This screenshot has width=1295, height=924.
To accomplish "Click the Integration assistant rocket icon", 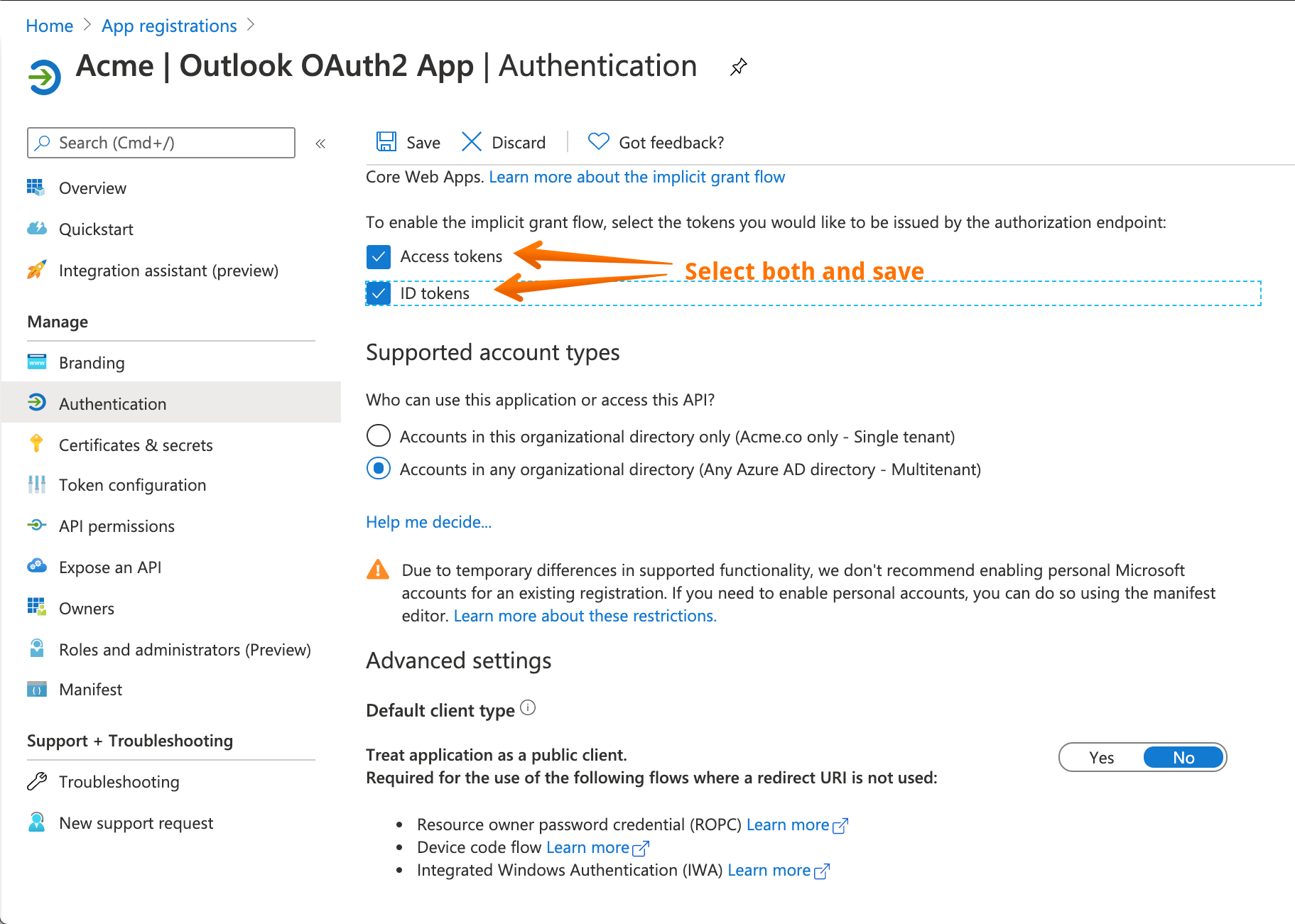I will 36,270.
